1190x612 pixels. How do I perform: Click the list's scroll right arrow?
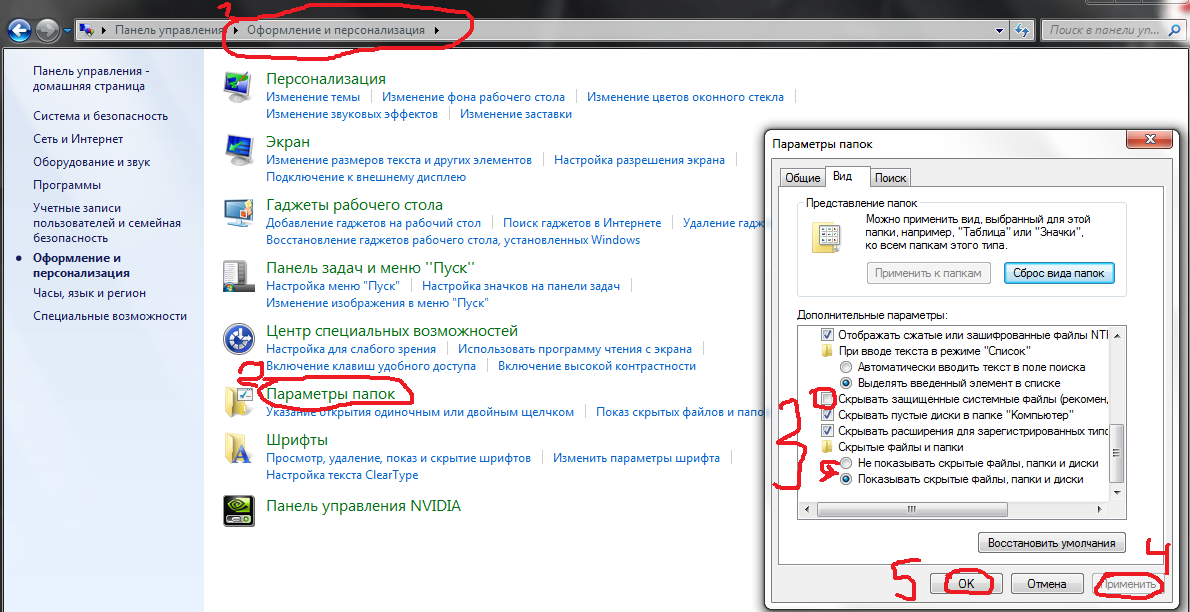coord(1101,509)
